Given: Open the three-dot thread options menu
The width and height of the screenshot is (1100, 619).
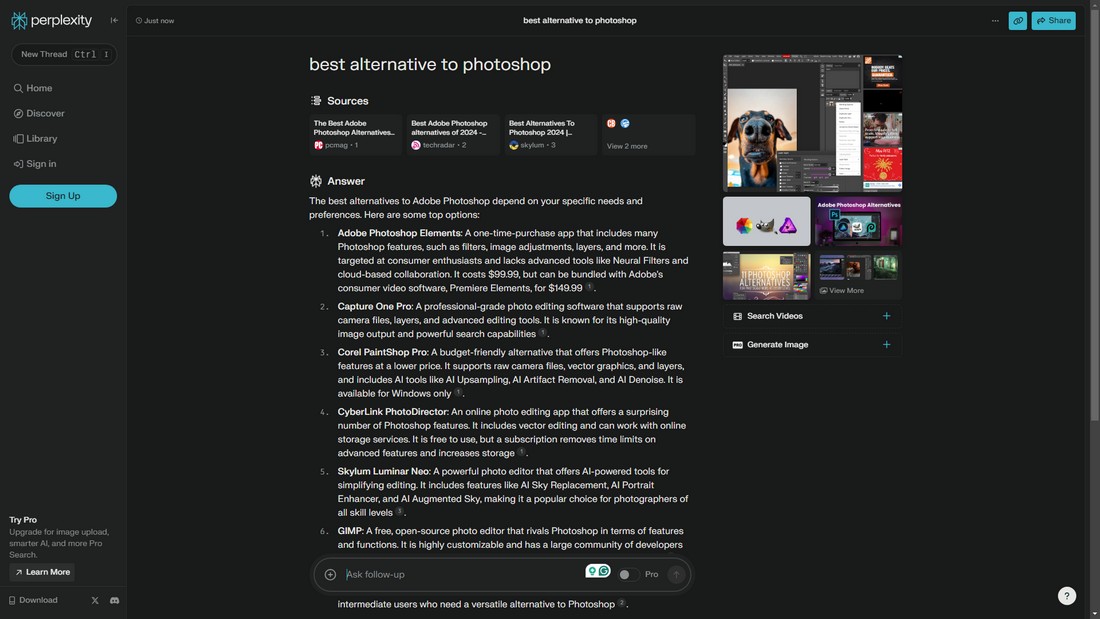Looking at the screenshot, I should point(995,20).
